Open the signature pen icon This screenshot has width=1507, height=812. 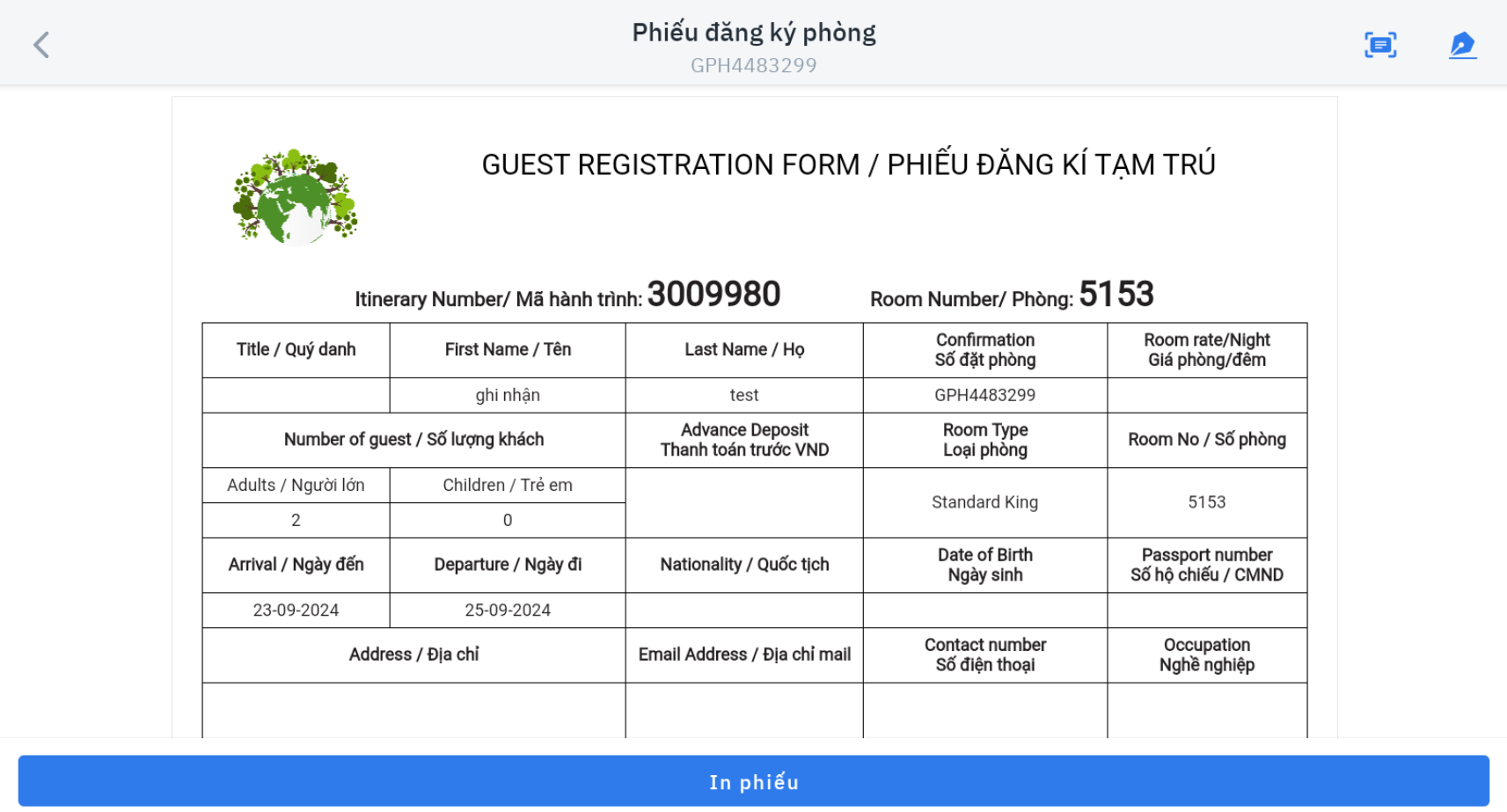(x=1462, y=45)
